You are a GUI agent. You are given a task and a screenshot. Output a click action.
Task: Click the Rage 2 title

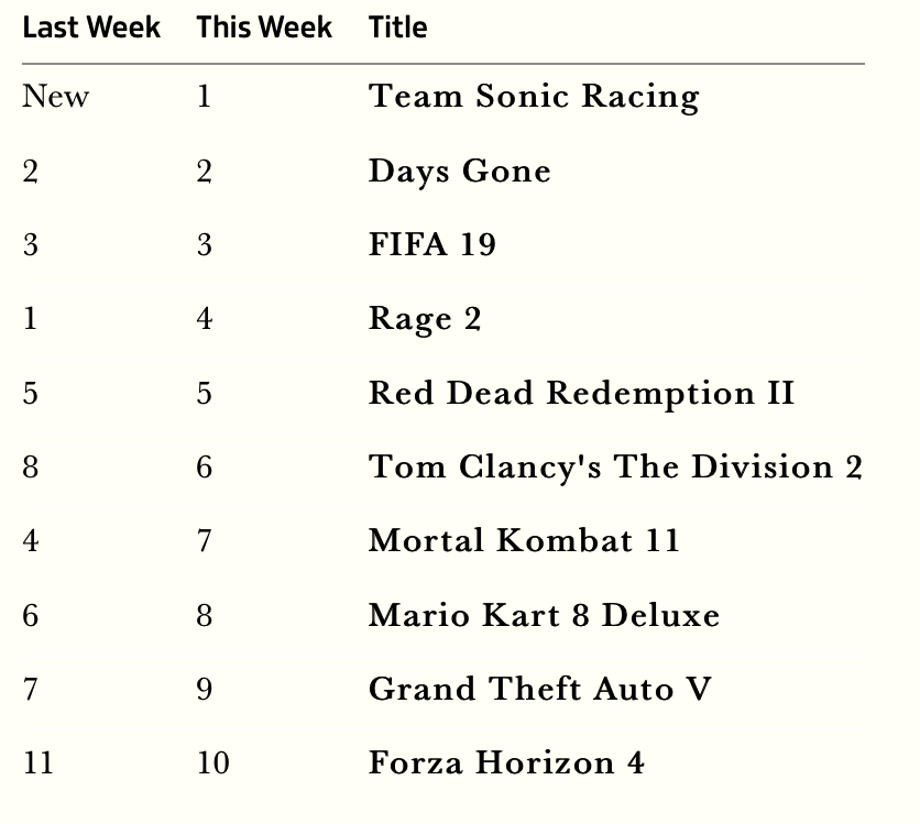pyautogui.click(x=425, y=320)
